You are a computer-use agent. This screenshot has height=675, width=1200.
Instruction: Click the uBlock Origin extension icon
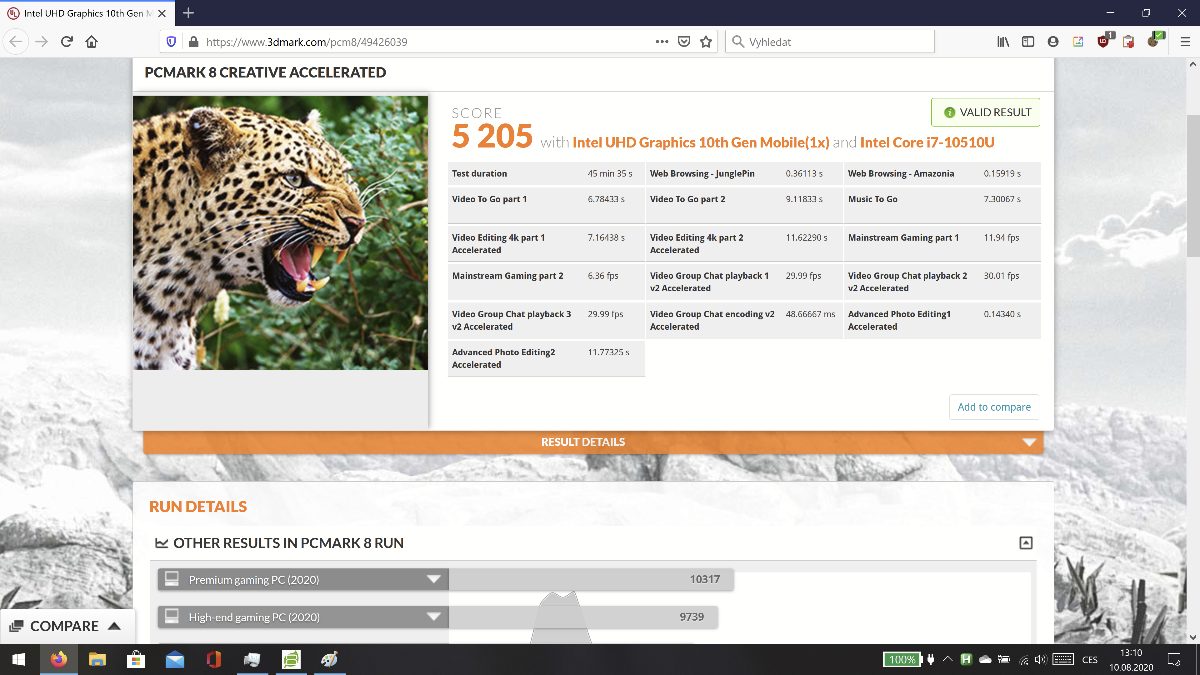[x=1103, y=42]
